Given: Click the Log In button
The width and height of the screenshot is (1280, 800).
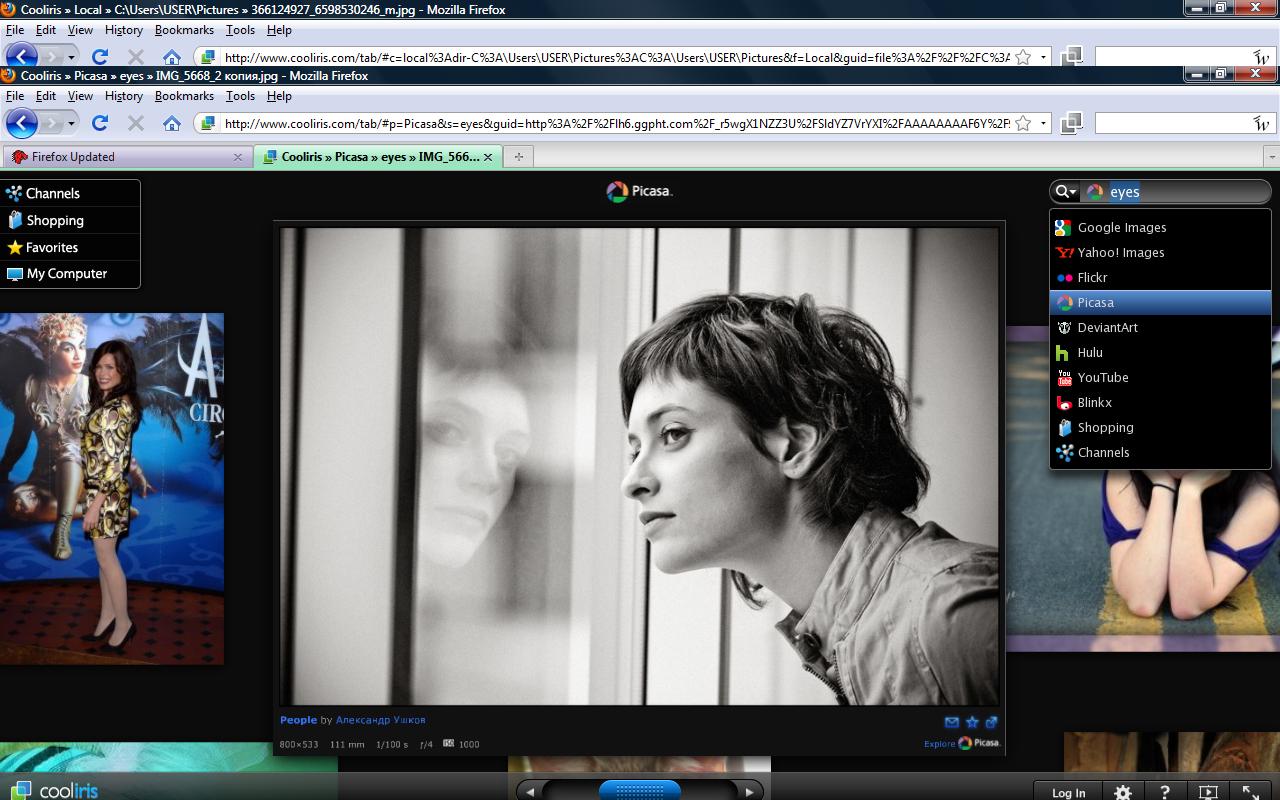Looking at the screenshot, I should click(1068, 792).
